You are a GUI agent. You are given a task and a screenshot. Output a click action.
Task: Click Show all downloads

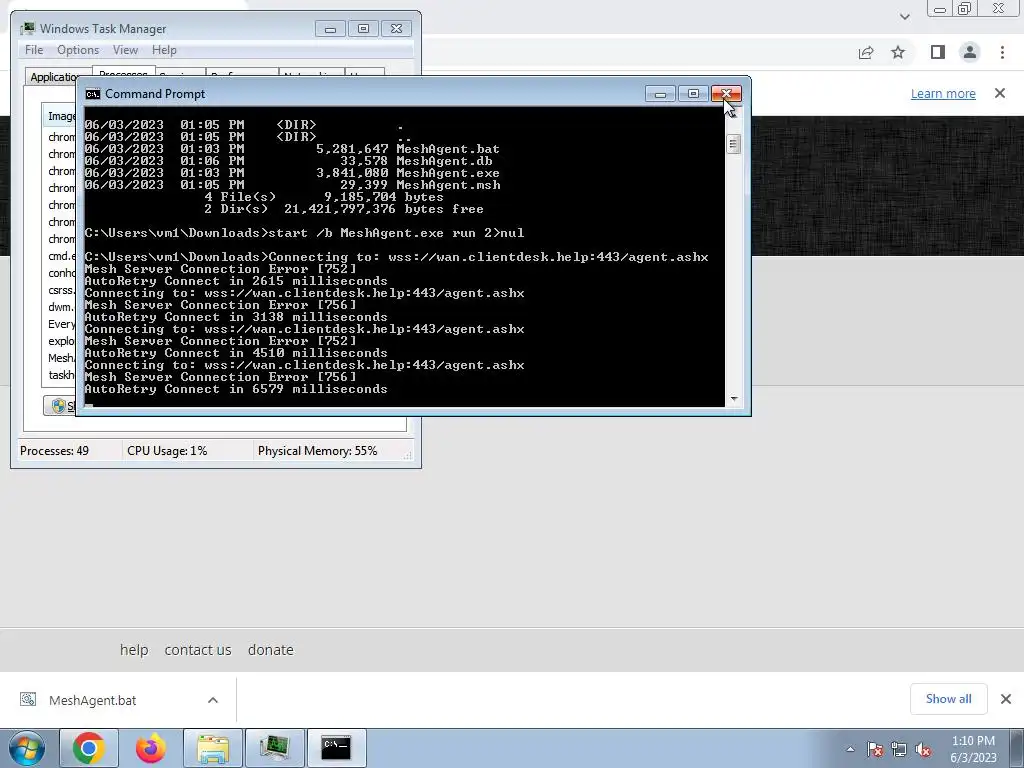[948, 699]
